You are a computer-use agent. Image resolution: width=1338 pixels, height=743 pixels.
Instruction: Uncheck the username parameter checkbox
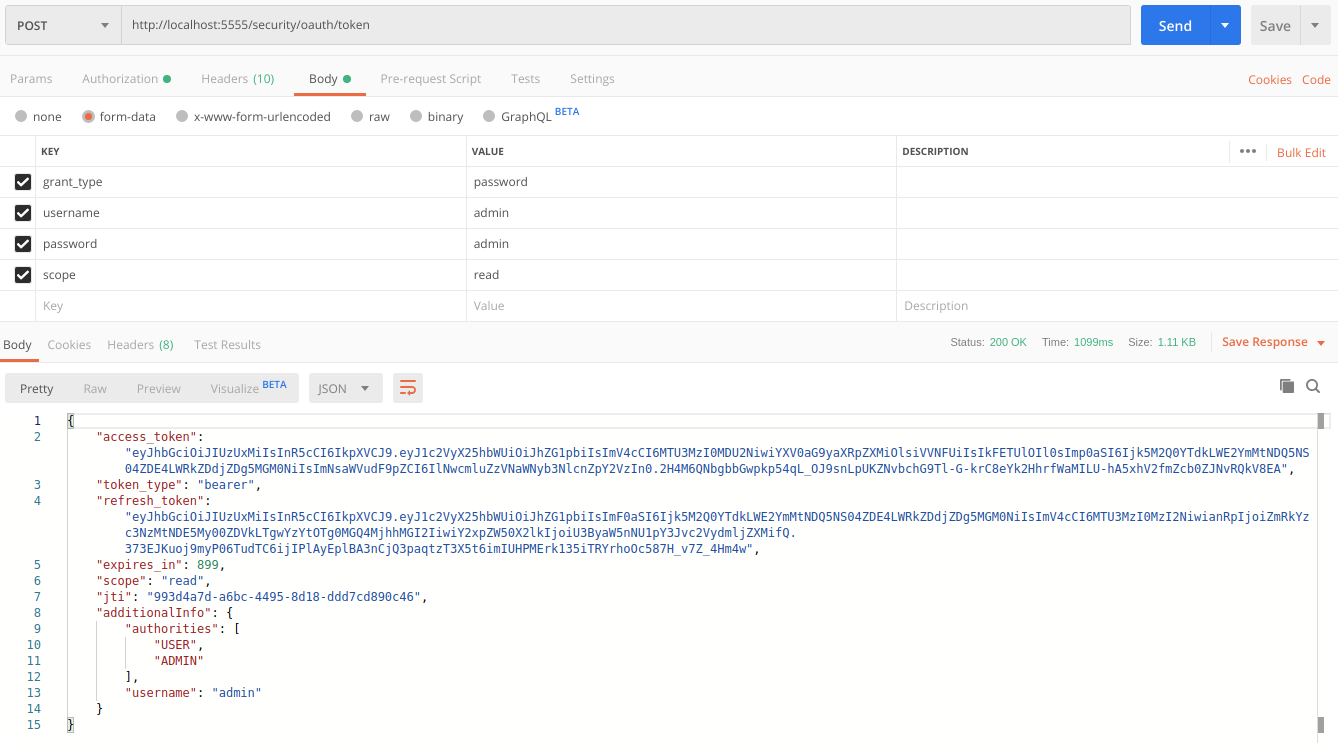click(x=22, y=213)
